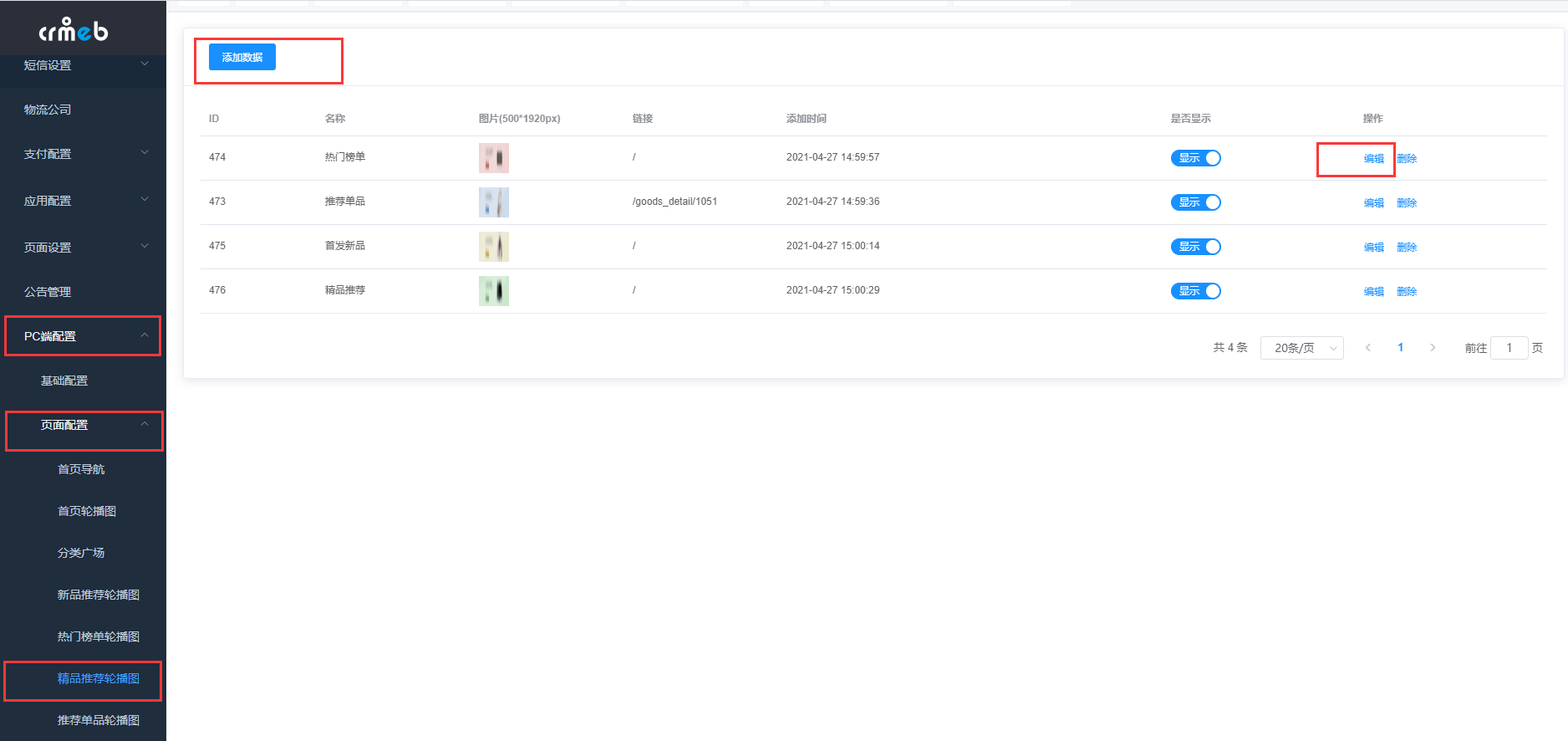Click the 共 4 条 total count
1568x741 pixels.
click(x=1230, y=348)
